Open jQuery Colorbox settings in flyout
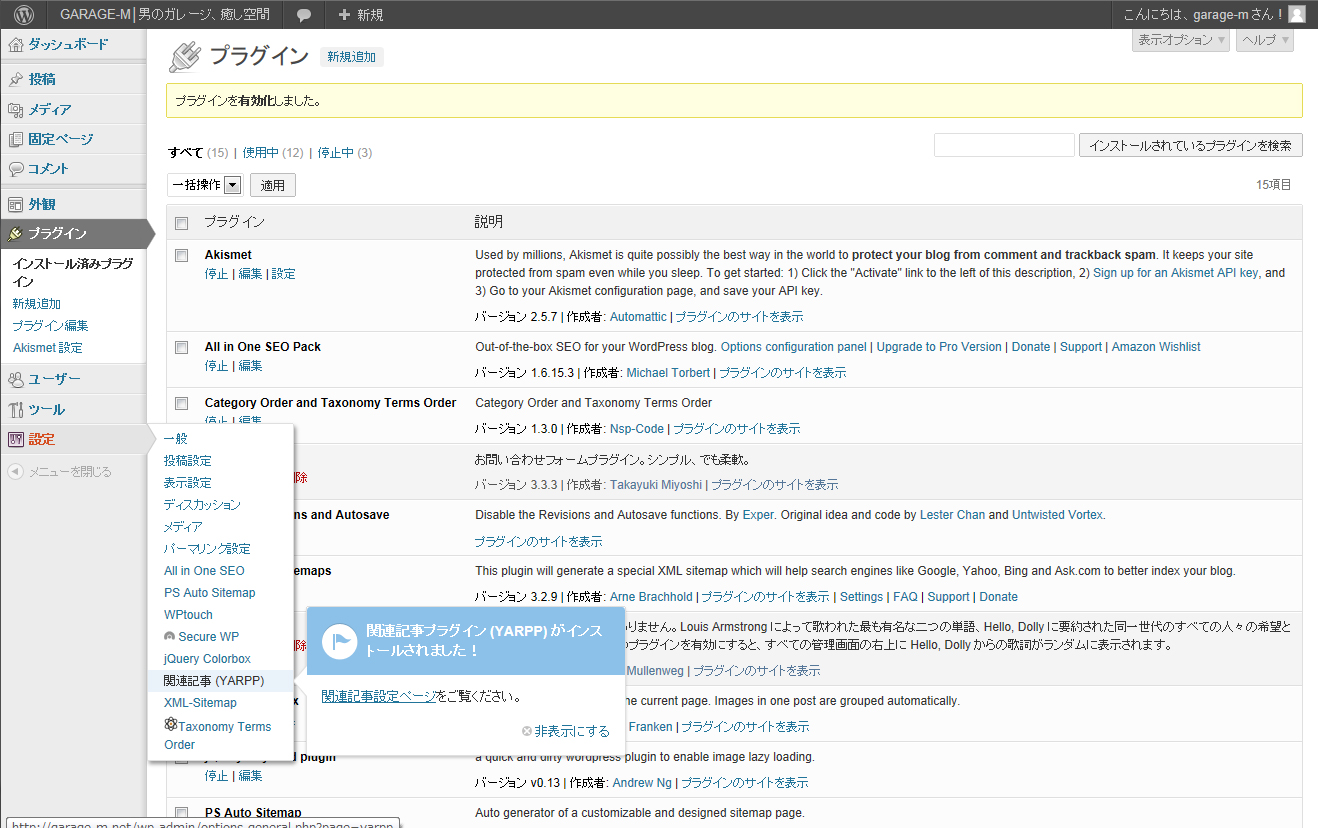1318x828 pixels. [x=207, y=658]
